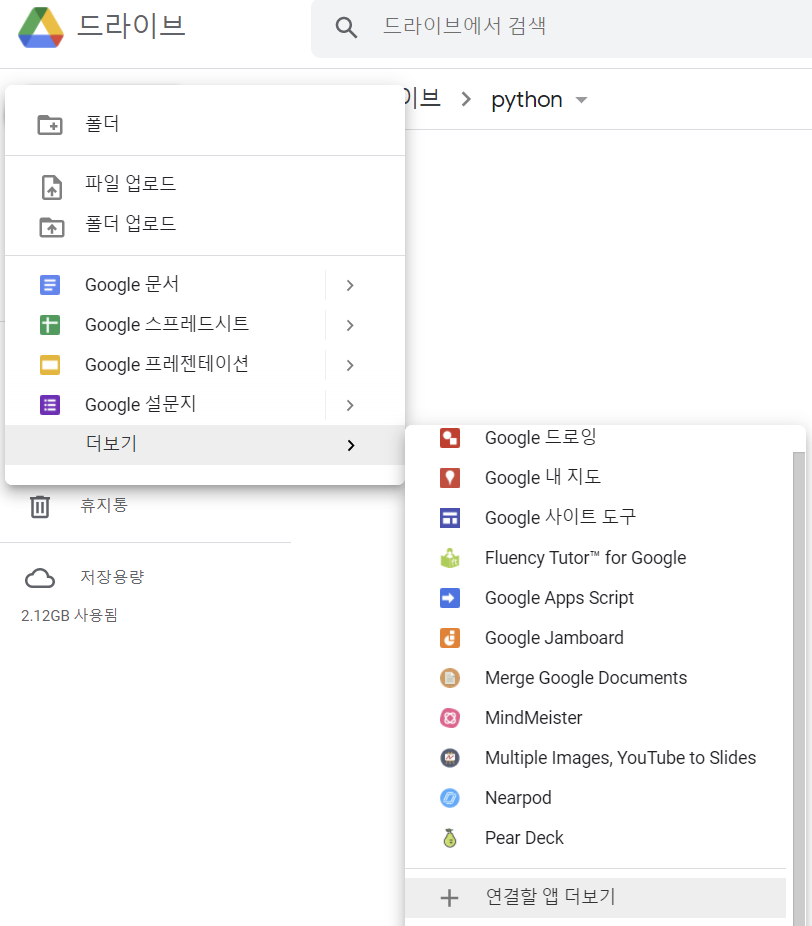Image resolution: width=812 pixels, height=926 pixels.
Task: Open the 더보기 submenu item
Action: click(205, 445)
